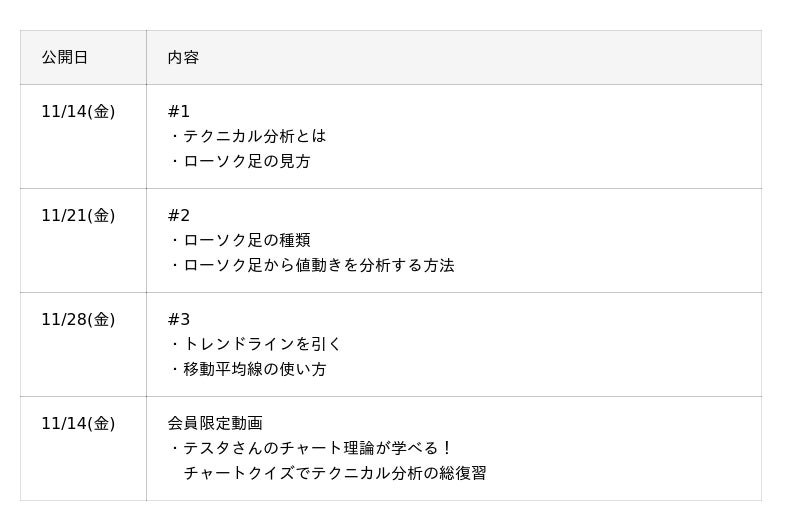
Task: Click the bullet before トレンドラインを引く
Action: click(x=174, y=344)
